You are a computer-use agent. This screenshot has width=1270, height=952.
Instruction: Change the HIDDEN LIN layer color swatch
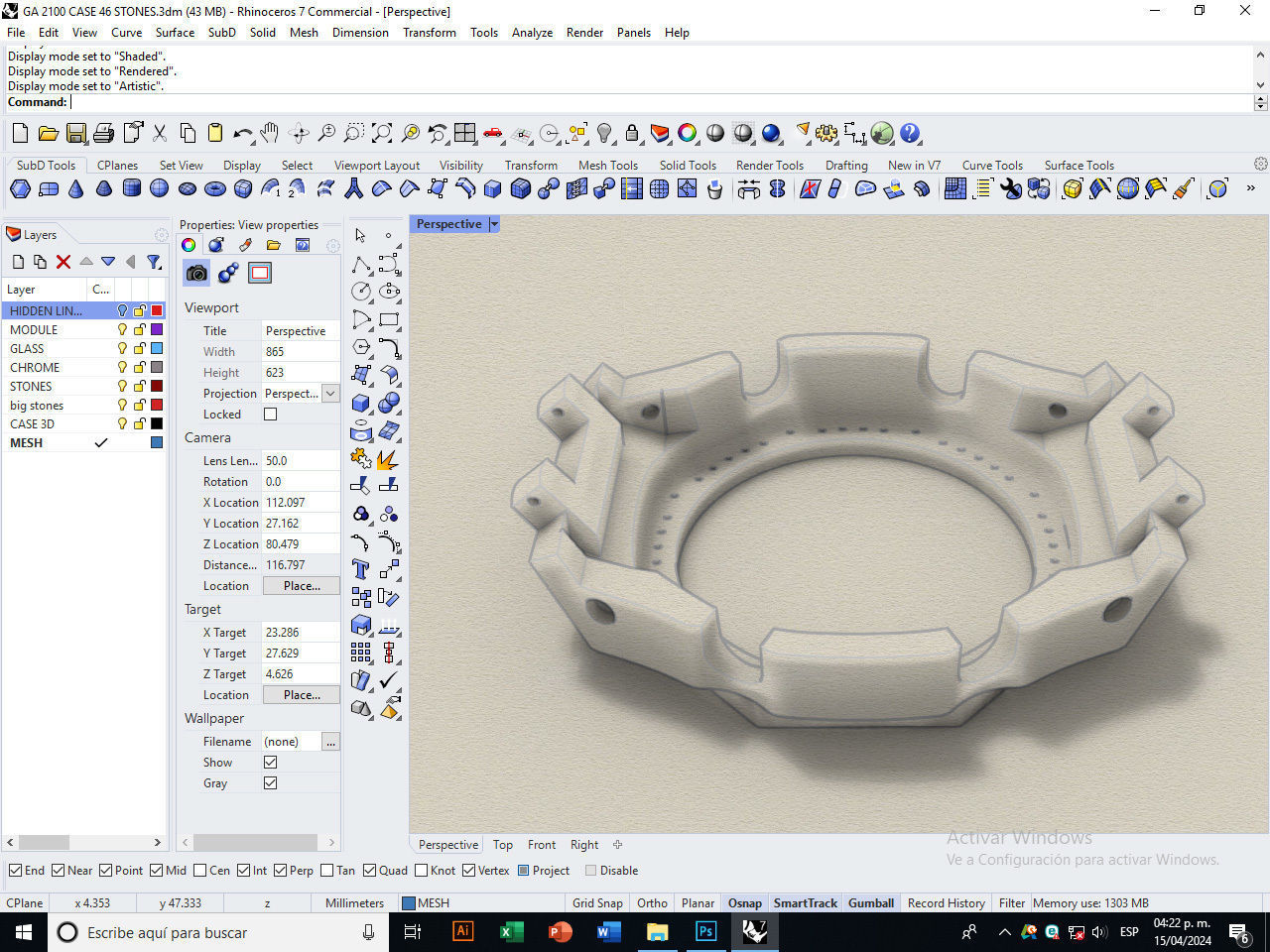pyautogui.click(x=157, y=311)
